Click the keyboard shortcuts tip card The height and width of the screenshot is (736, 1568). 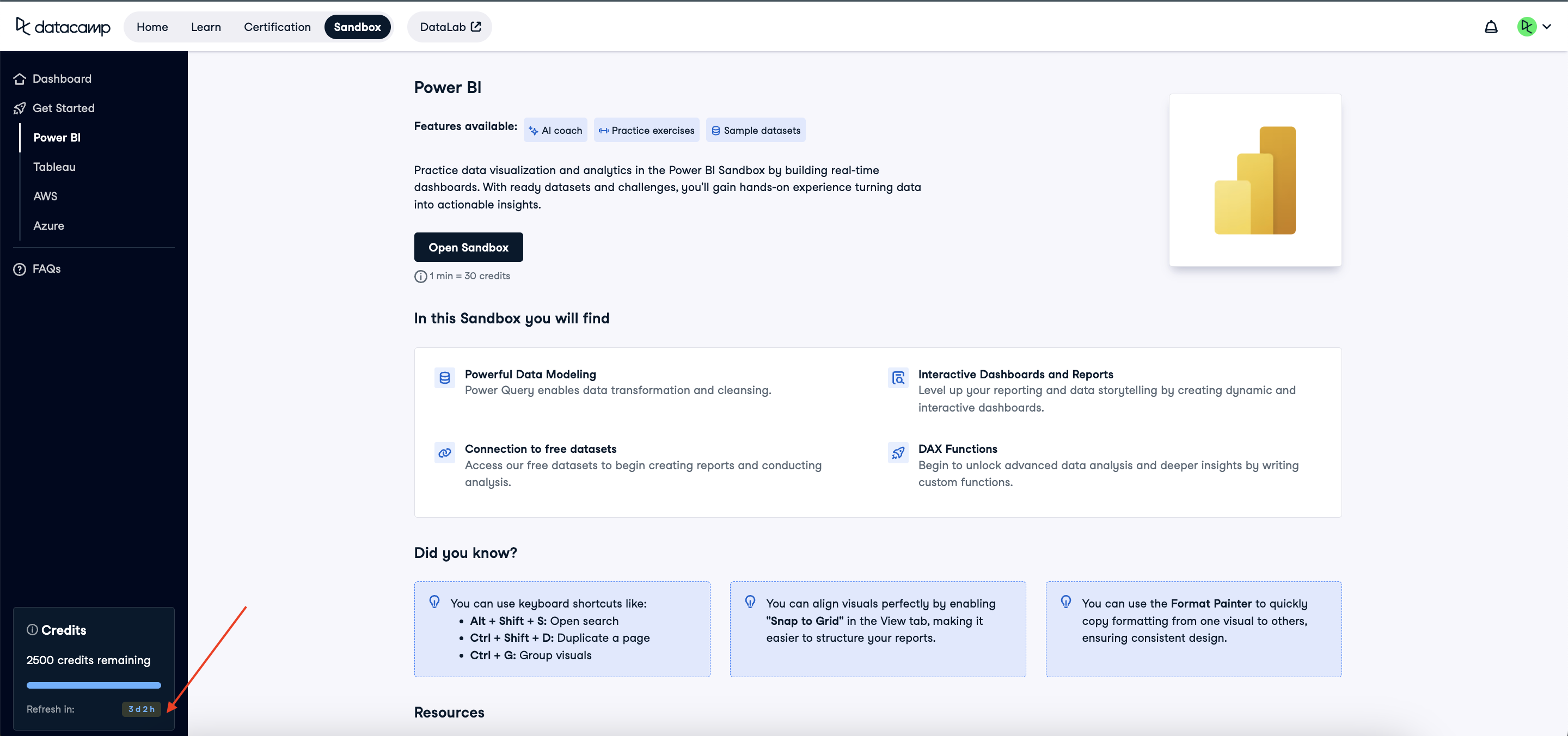562,629
